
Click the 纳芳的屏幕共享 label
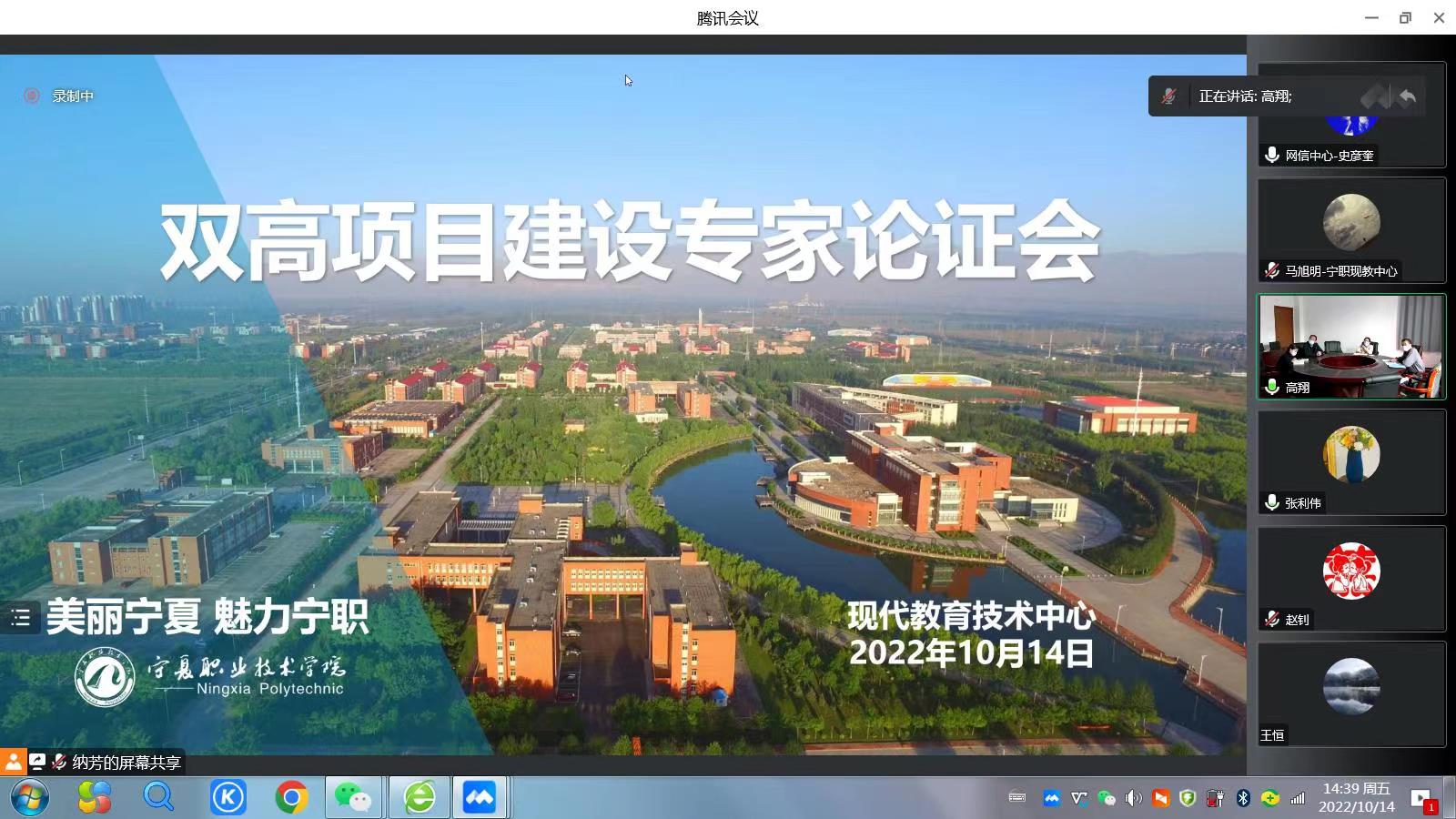click(x=126, y=763)
